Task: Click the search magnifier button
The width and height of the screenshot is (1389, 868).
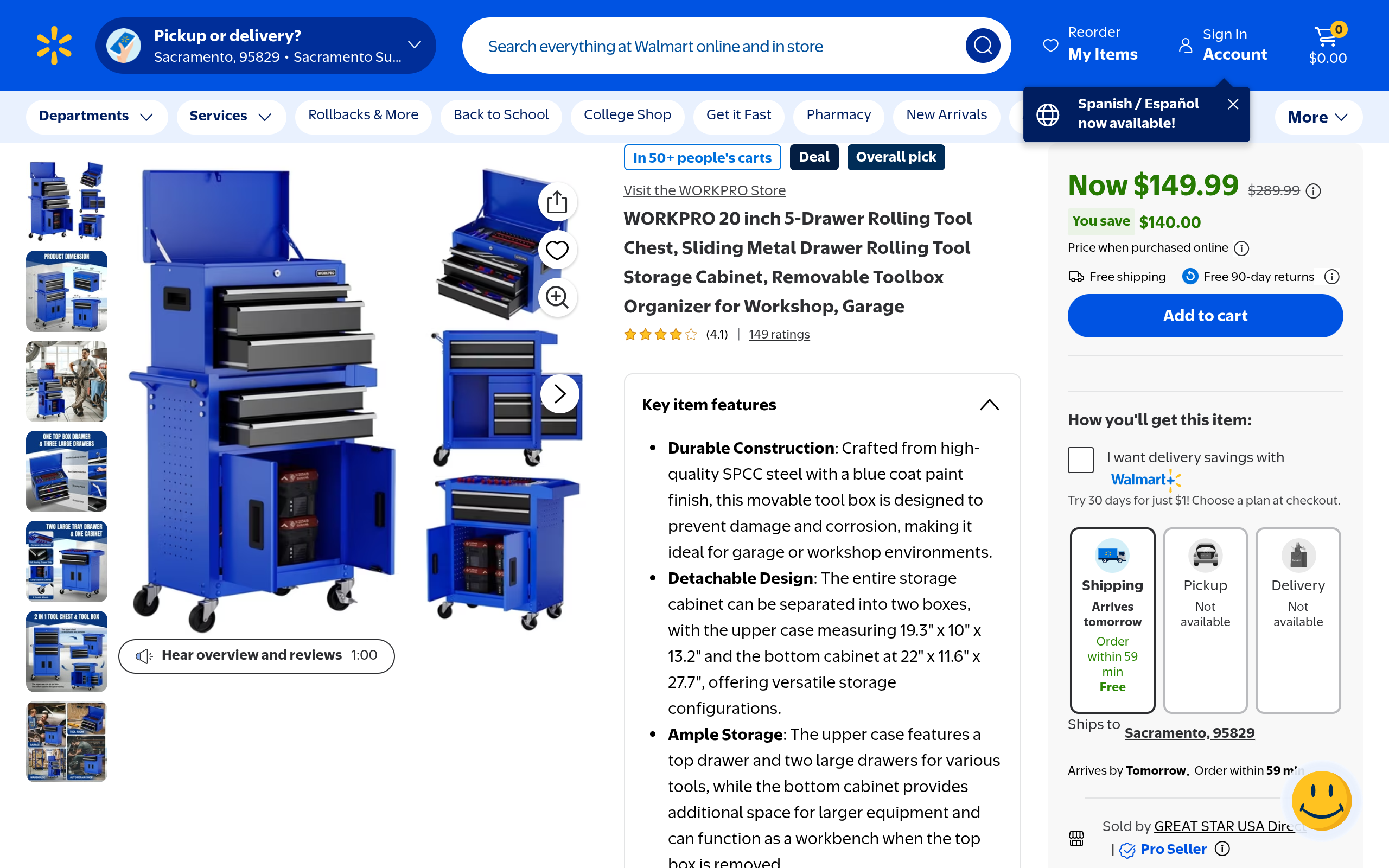Action: pos(983,46)
